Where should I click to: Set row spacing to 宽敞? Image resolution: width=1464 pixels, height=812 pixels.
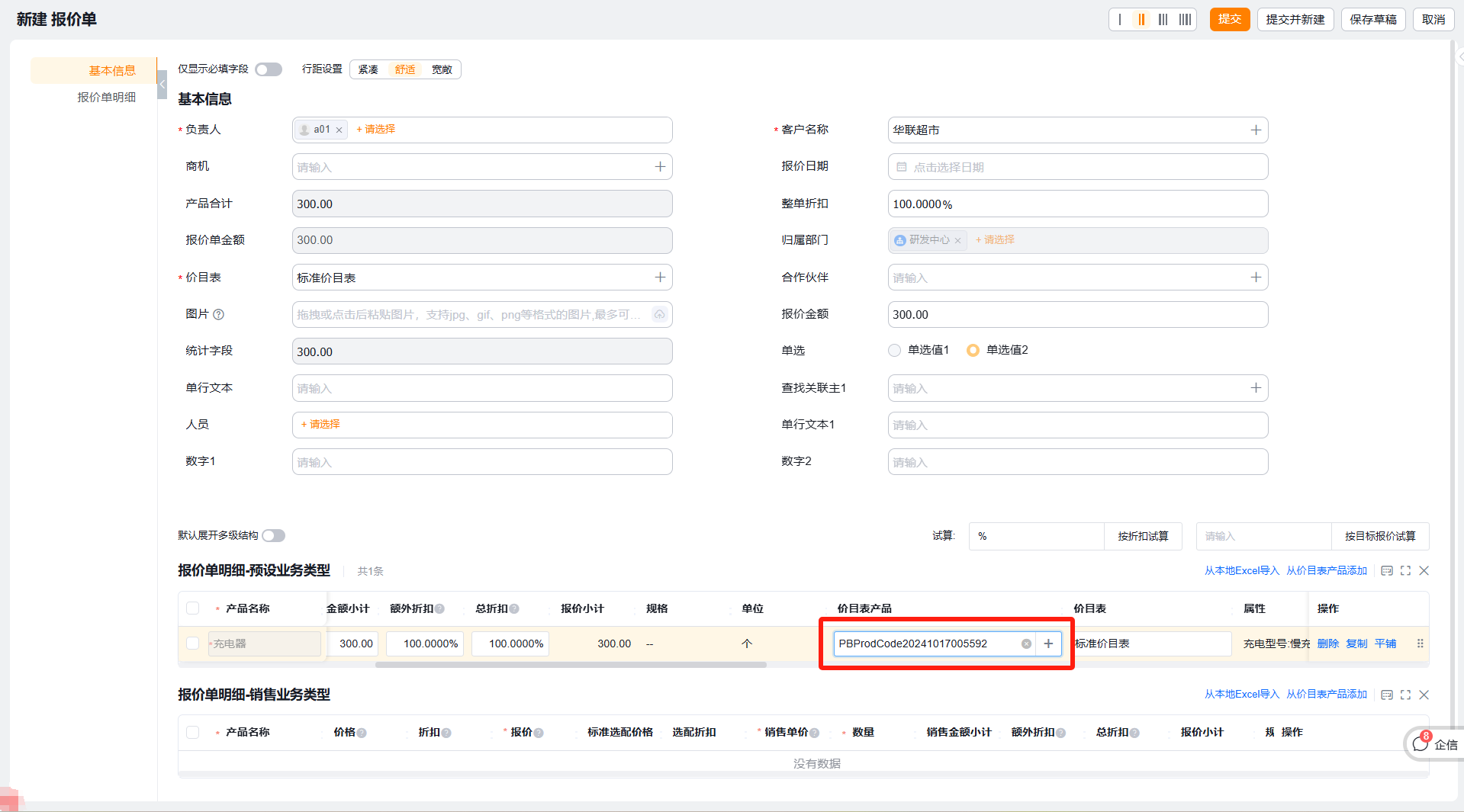pos(442,69)
